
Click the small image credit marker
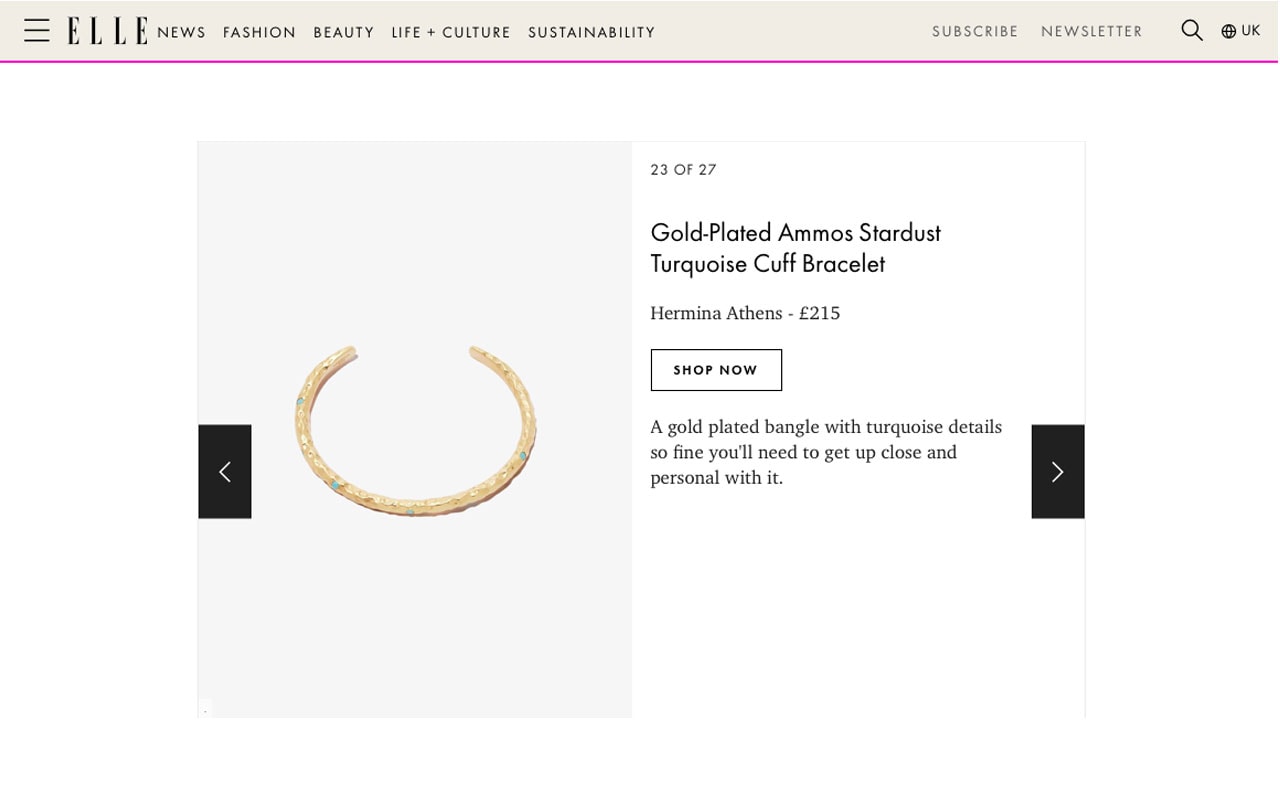click(205, 710)
